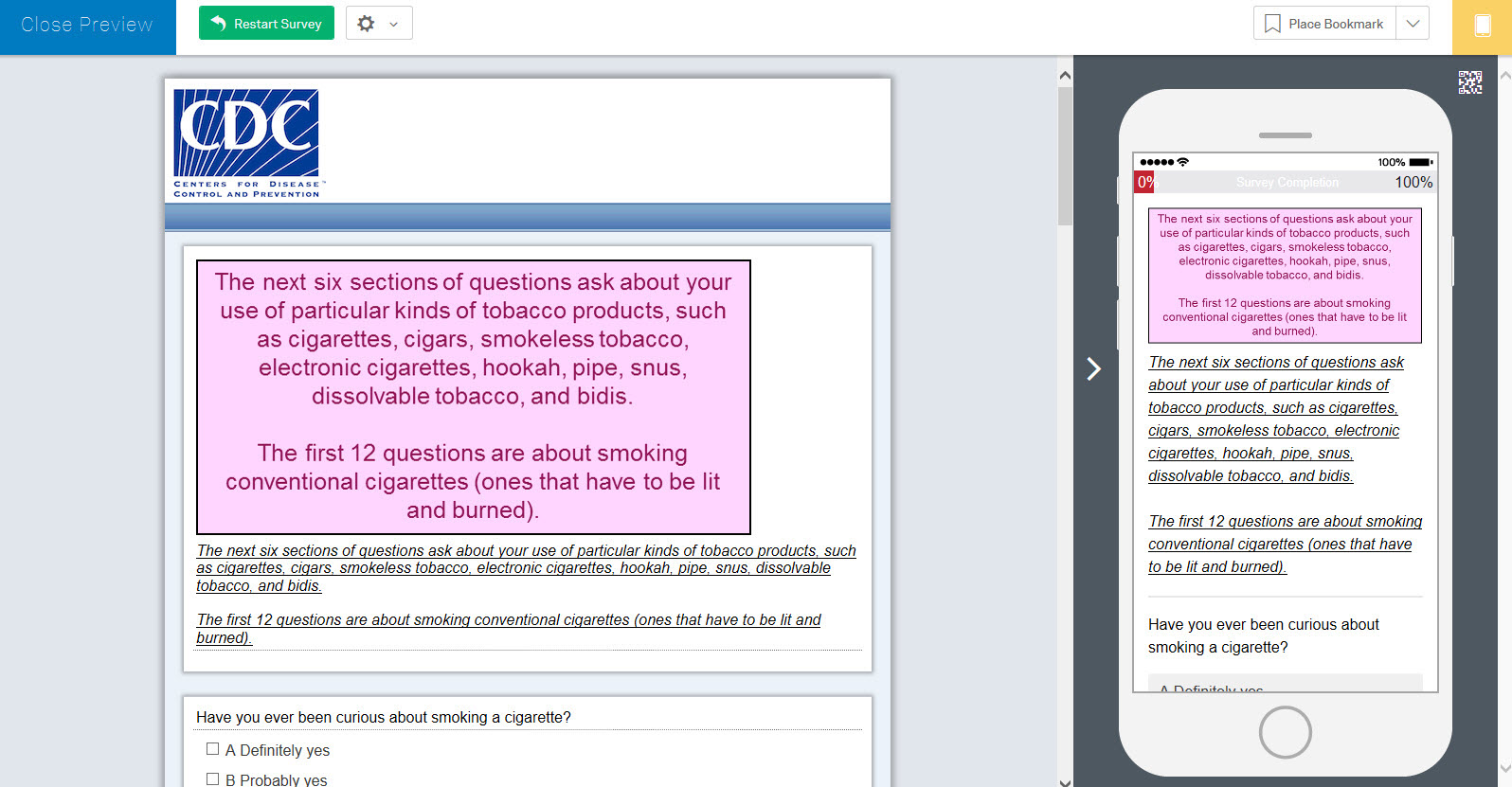Click the curious-about-smoking question in the mobile preview

(x=1264, y=636)
